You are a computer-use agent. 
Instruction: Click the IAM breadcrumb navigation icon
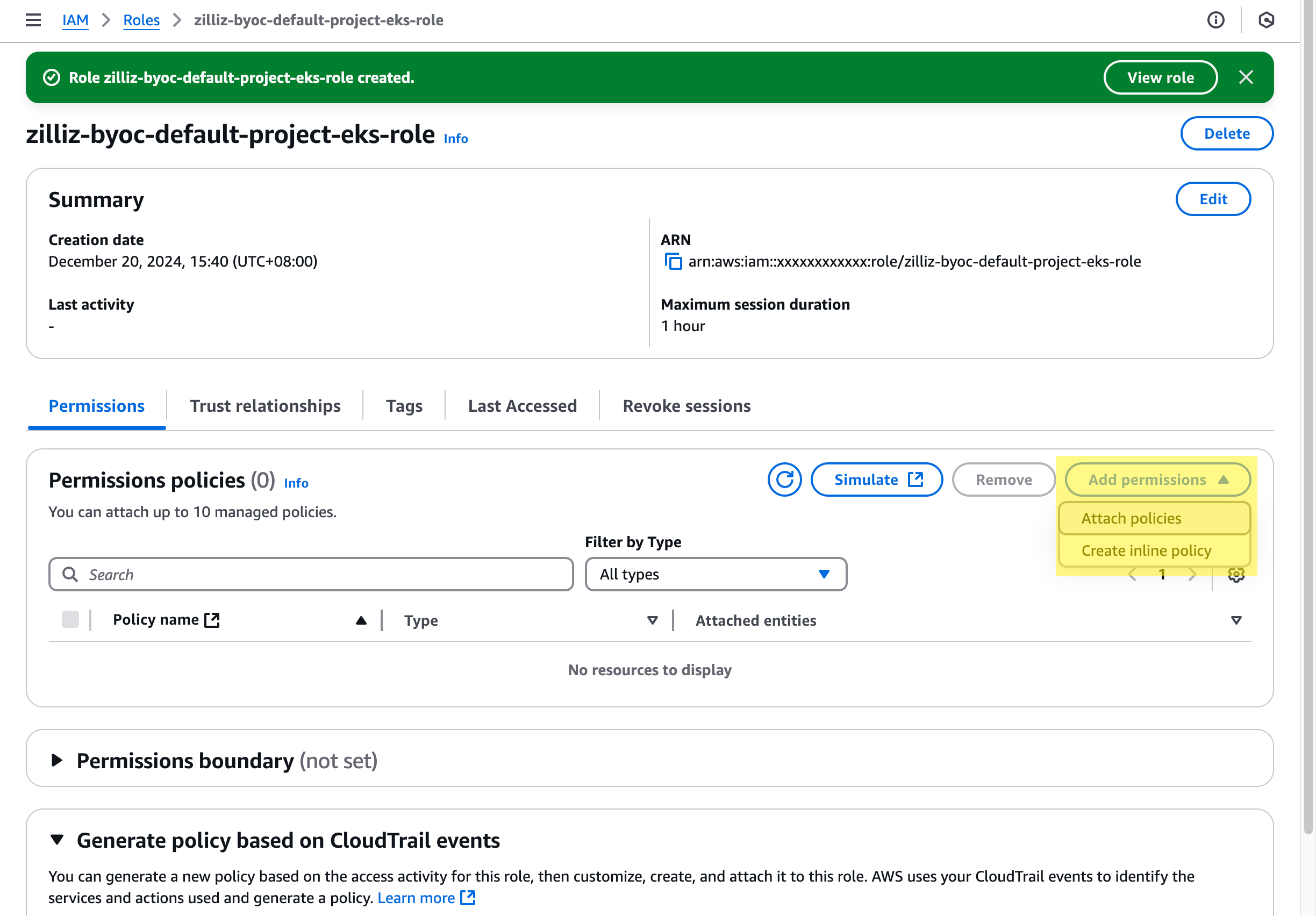click(x=74, y=20)
